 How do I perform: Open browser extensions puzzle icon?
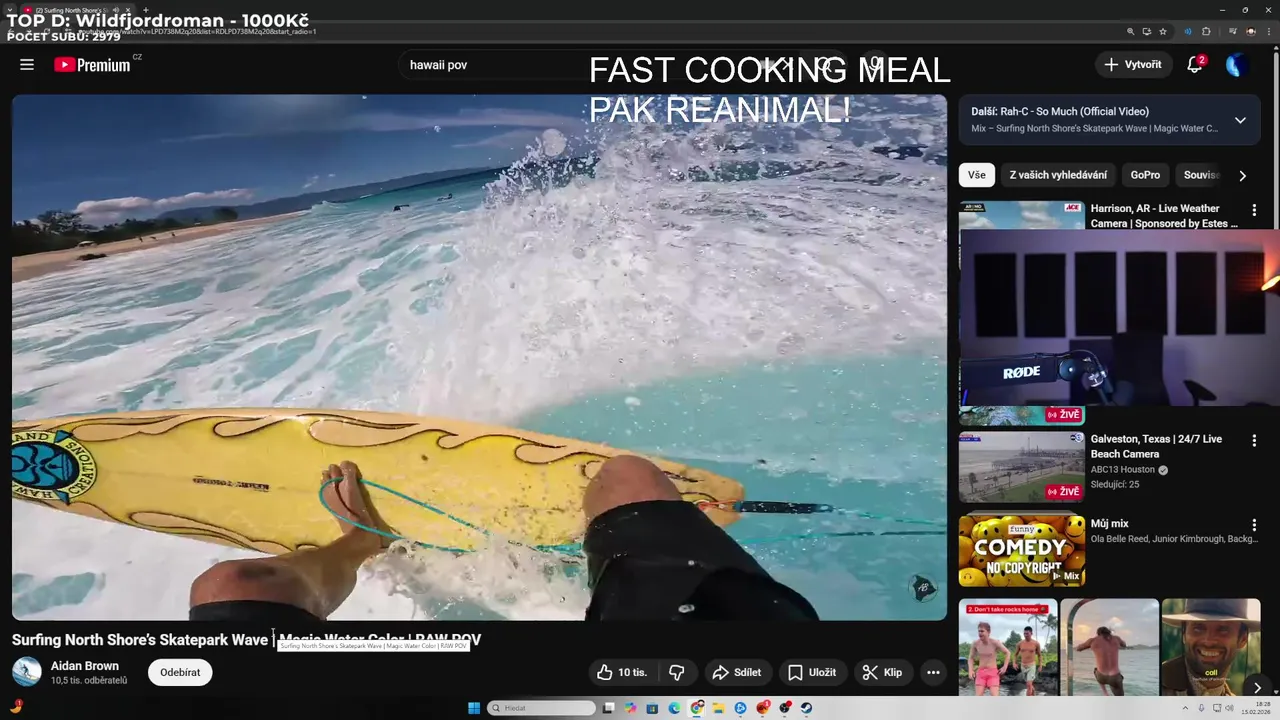pos(1206,31)
